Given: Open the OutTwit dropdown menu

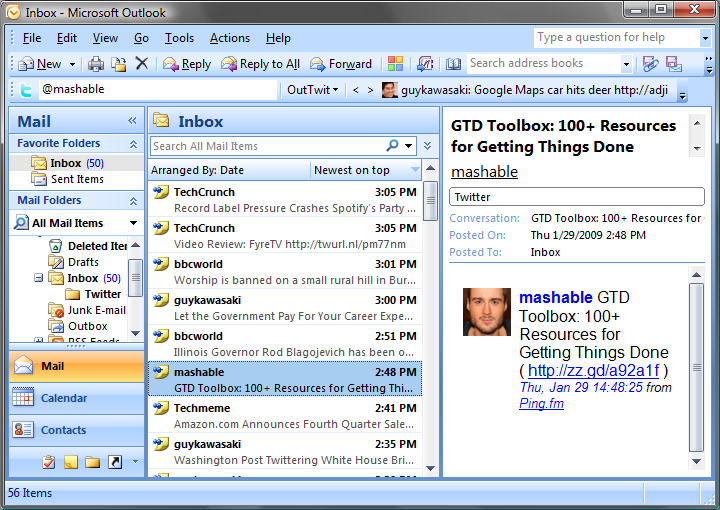Looking at the screenshot, I should 312,90.
